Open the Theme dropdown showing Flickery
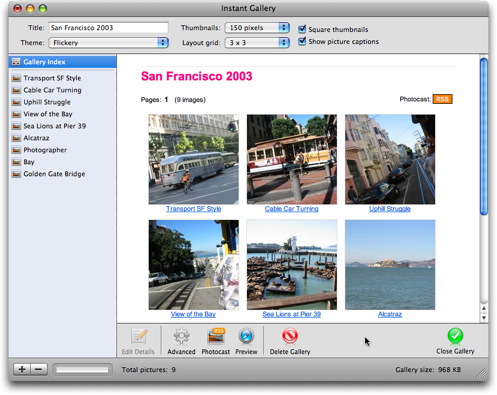This screenshot has height=395, width=497. (109, 43)
